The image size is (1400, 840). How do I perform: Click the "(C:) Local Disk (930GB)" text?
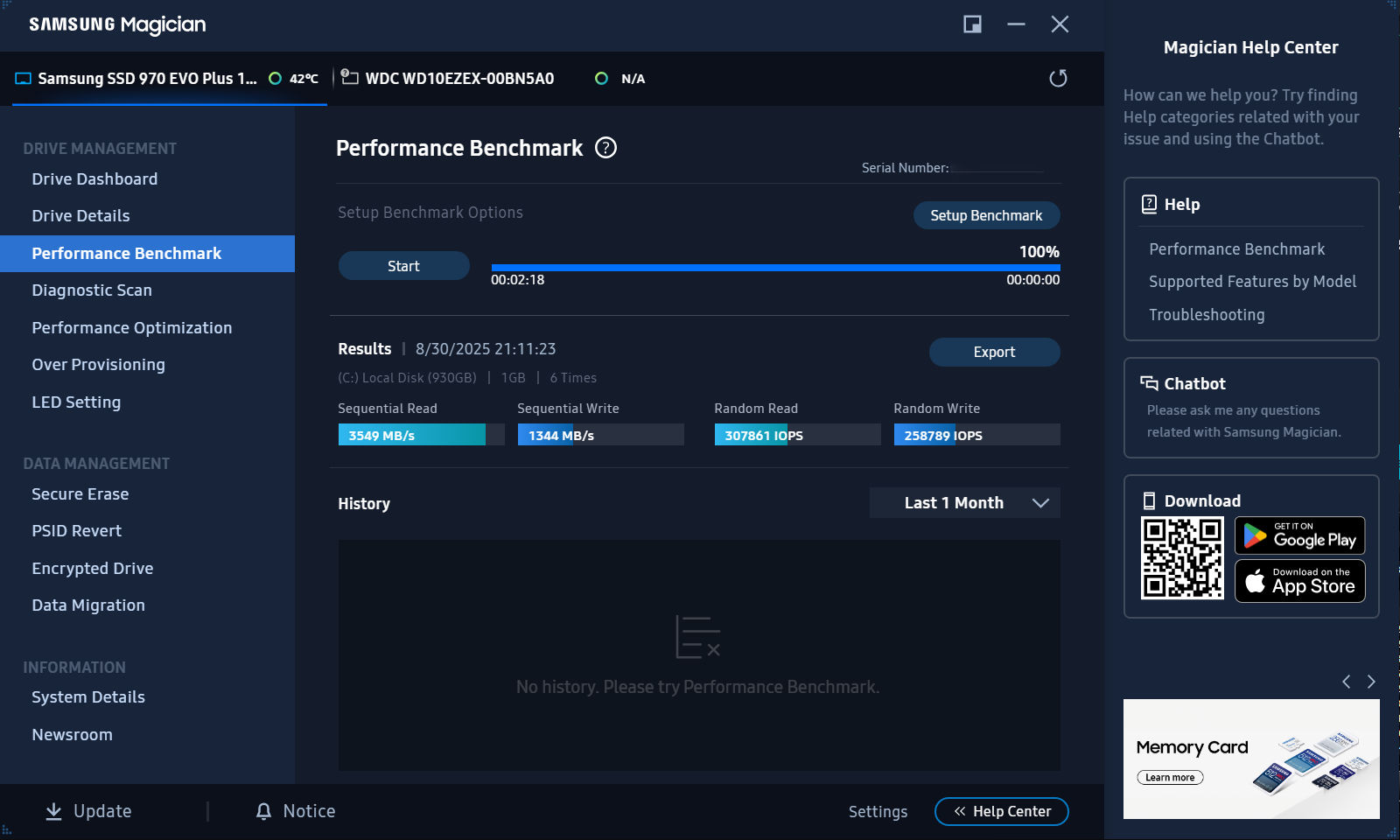[x=407, y=378]
